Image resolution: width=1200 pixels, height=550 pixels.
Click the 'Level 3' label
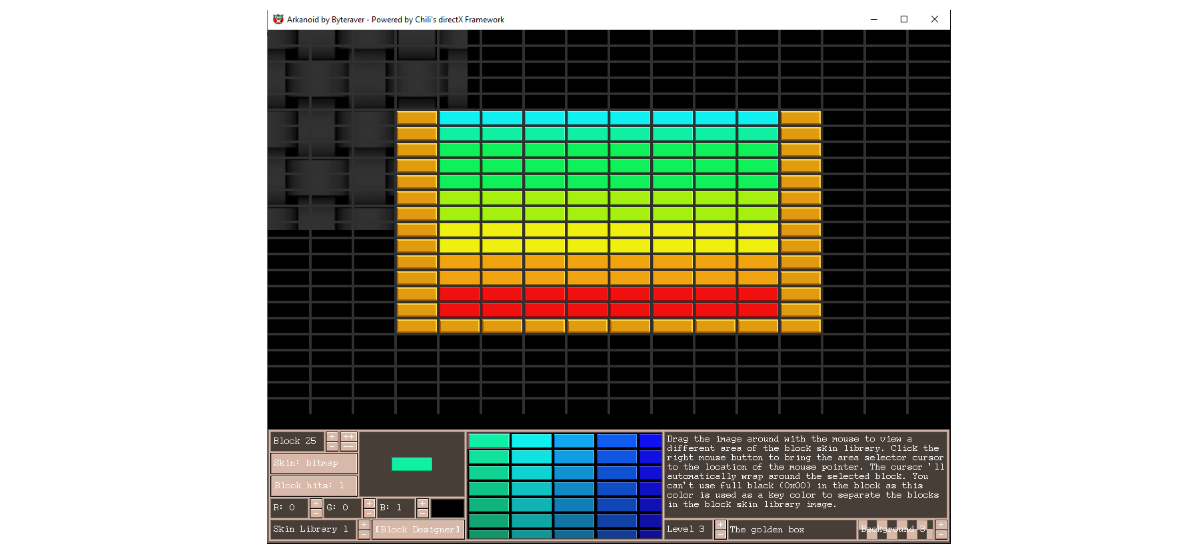pyautogui.click(x=689, y=529)
